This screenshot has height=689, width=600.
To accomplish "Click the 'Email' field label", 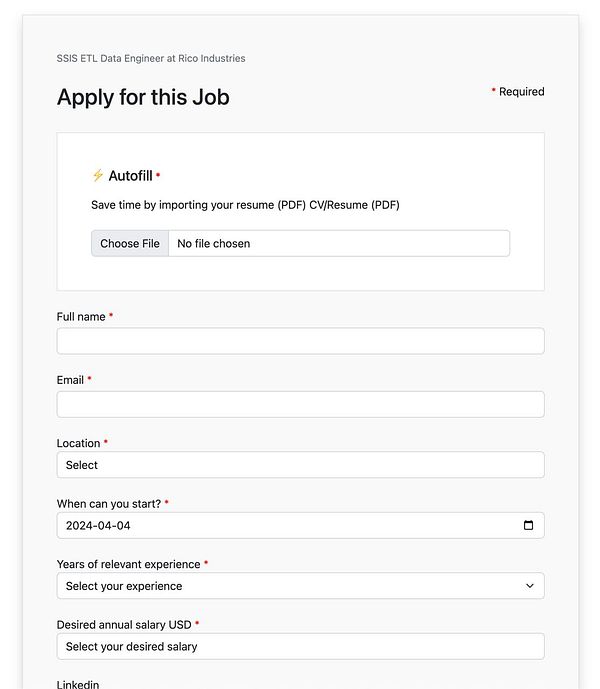I will [x=70, y=380].
